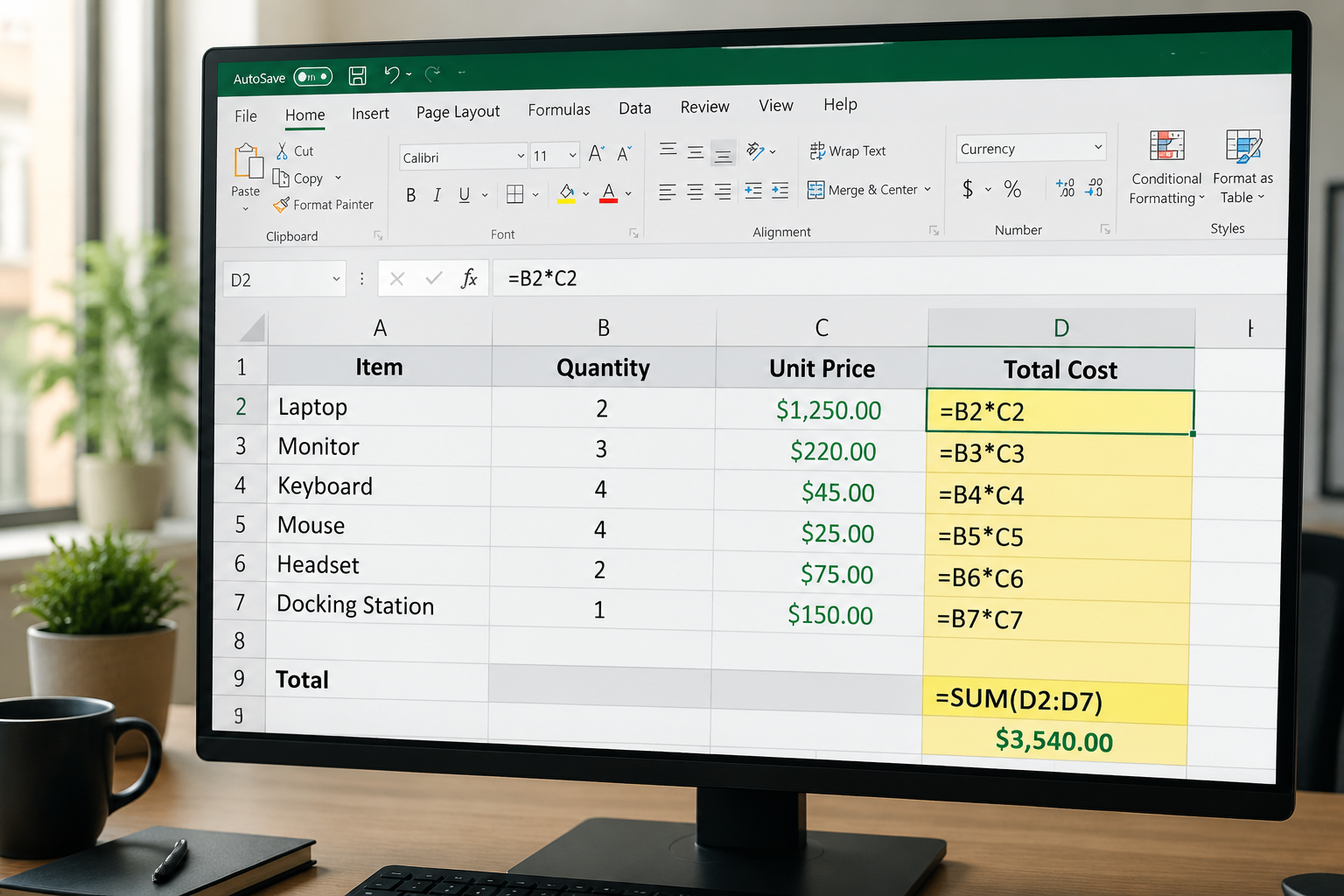This screenshot has height=896, width=1344.
Task: Click the Increase Decimal icon
Action: pos(1065,187)
